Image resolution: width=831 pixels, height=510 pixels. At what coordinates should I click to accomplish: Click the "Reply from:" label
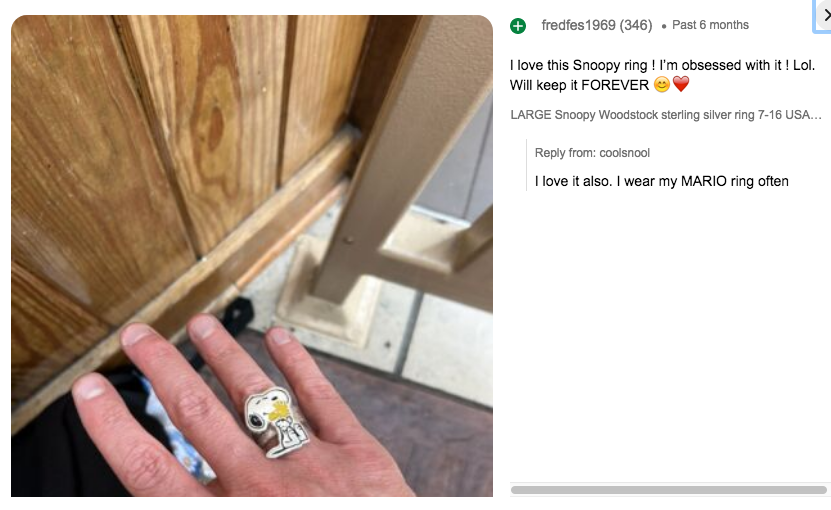(x=565, y=153)
